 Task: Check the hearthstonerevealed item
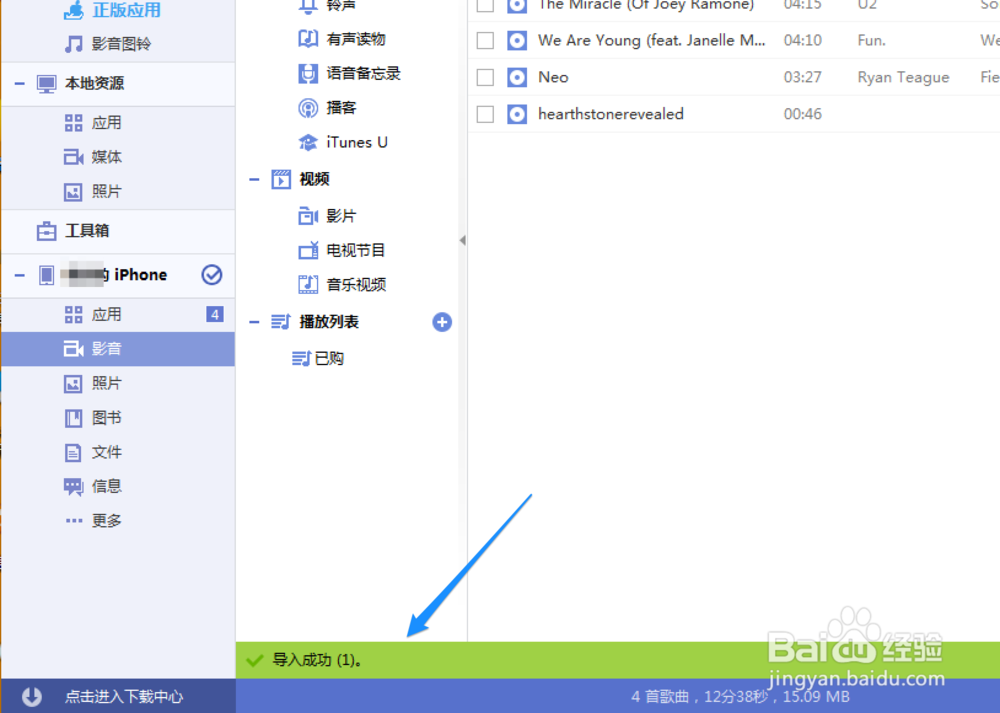[485, 114]
